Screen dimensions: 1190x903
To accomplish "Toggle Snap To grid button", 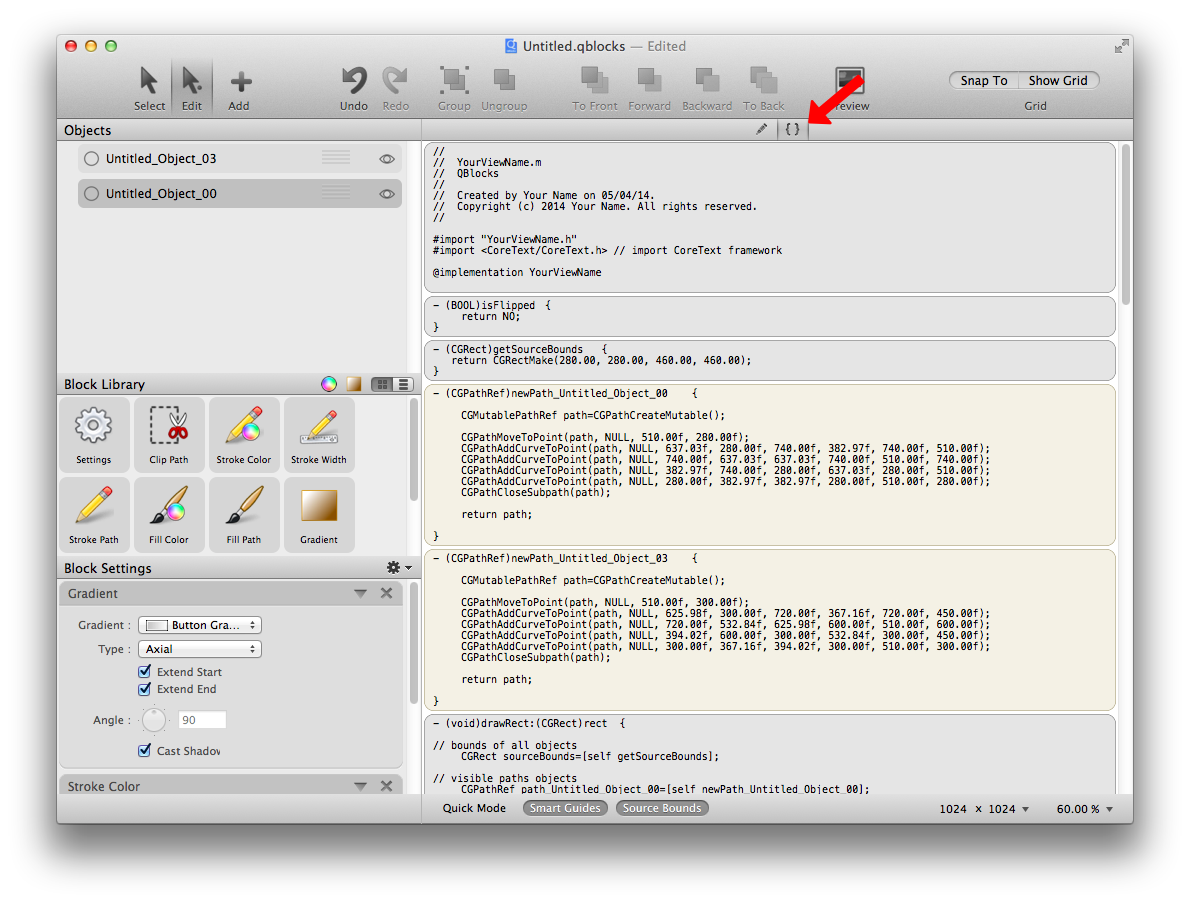I will [x=984, y=80].
